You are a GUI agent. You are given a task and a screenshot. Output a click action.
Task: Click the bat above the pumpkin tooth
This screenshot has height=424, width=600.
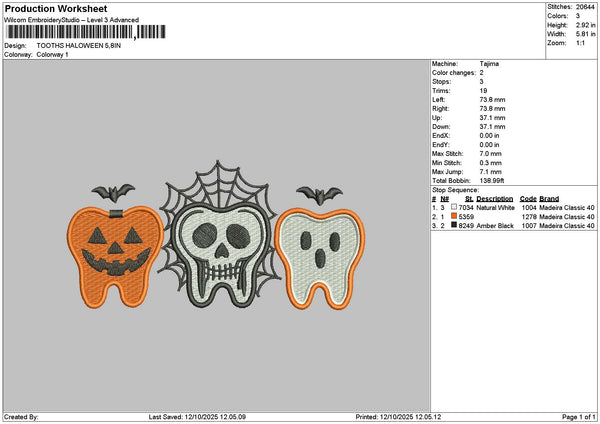click(113, 192)
